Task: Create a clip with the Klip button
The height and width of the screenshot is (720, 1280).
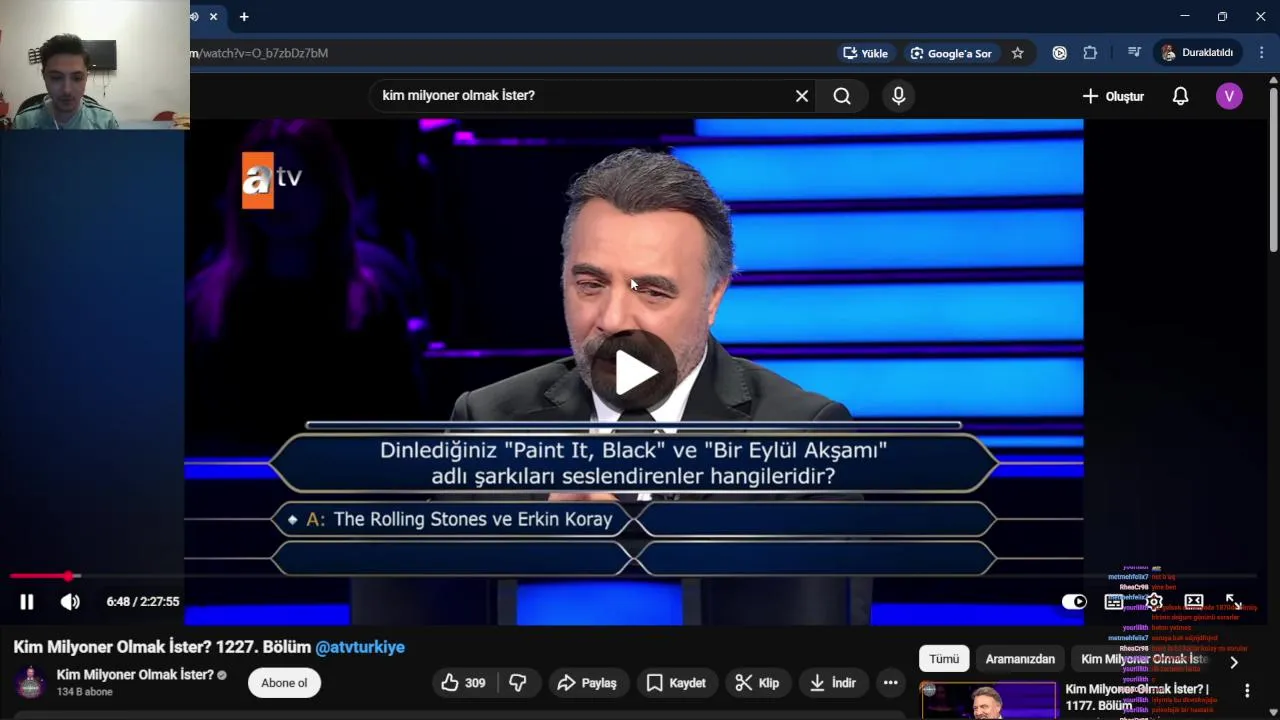Action: 757,683
